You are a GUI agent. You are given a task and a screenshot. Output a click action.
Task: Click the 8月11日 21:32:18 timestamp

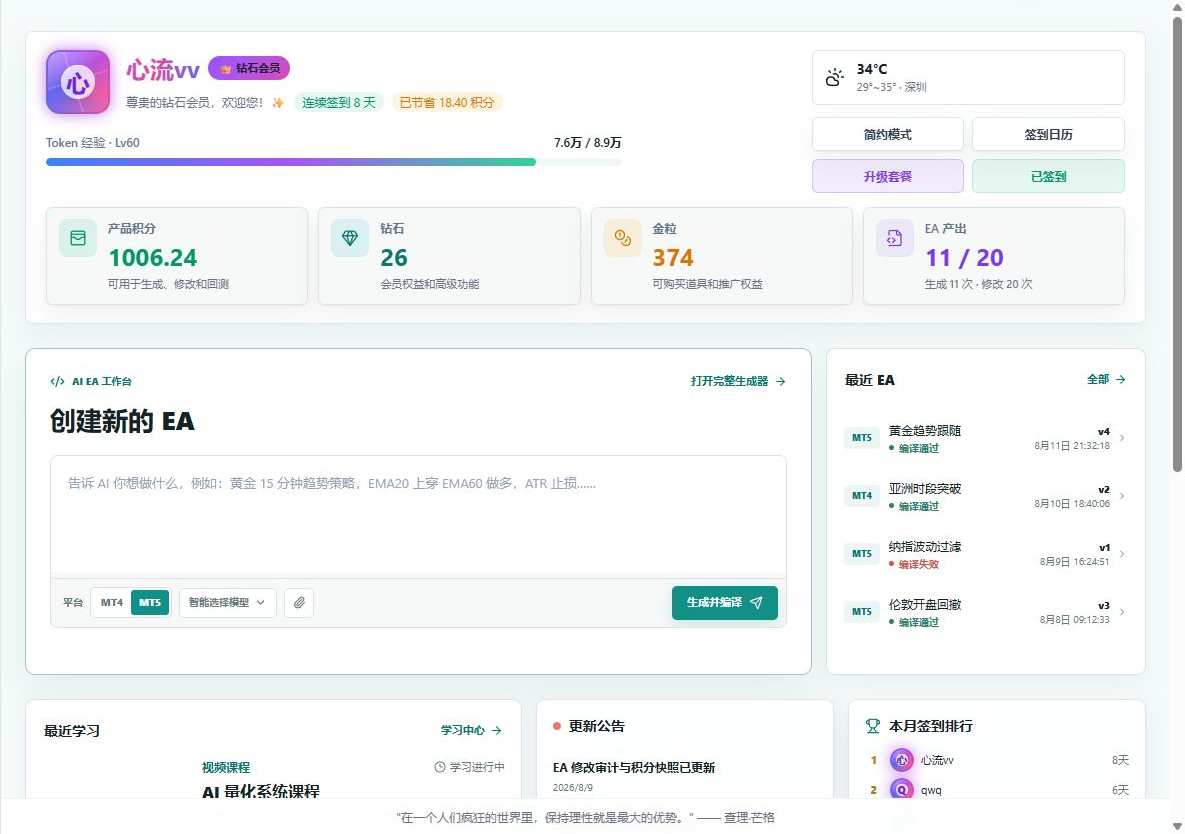click(1072, 446)
